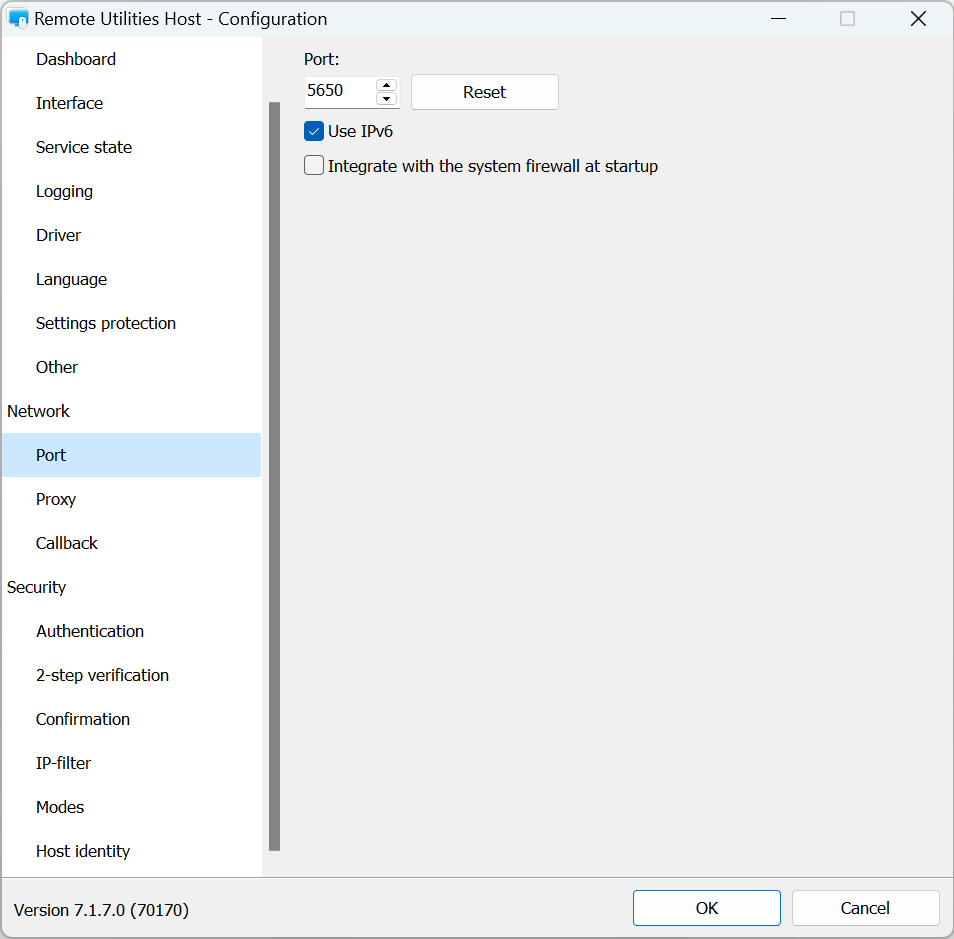The height and width of the screenshot is (939, 954).
Task: Click the Network category heading
Action: [x=38, y=411]
